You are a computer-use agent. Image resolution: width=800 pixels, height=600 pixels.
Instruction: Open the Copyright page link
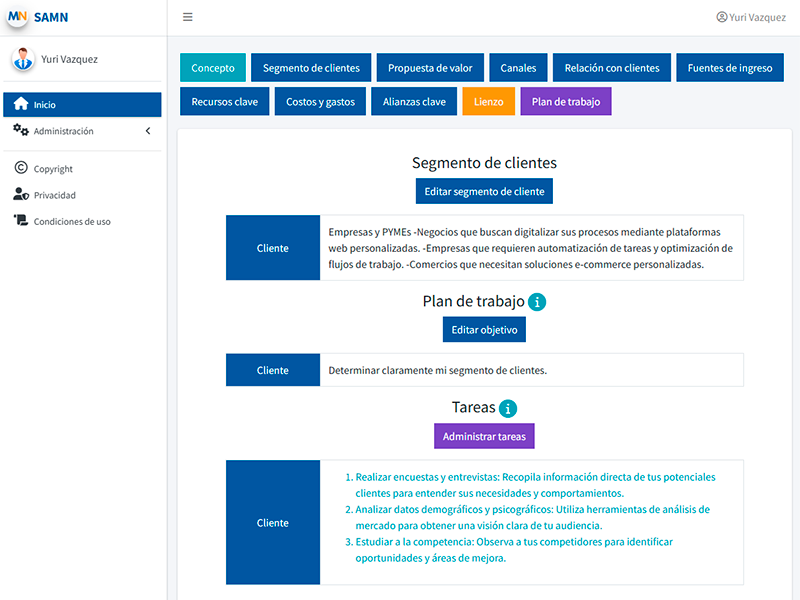click(x=53, y=169)
